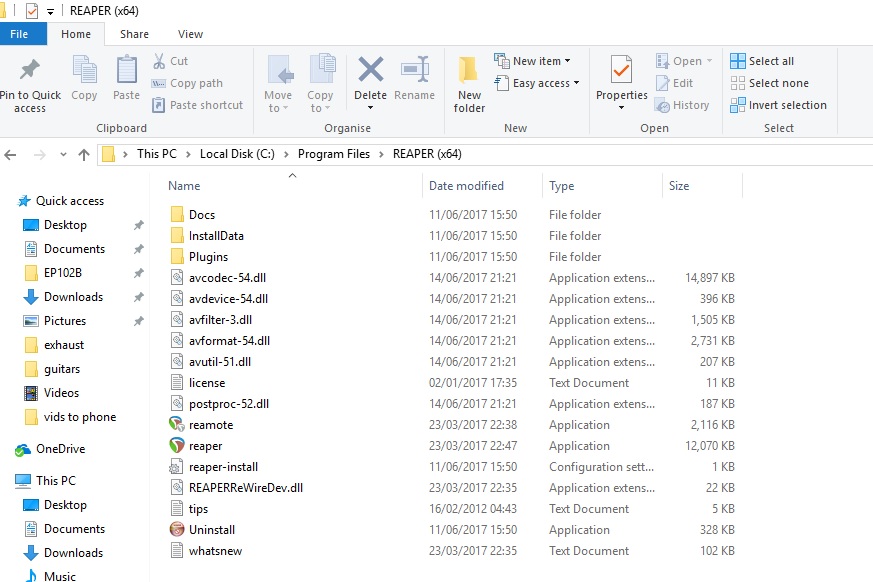Screen dimensions: 873x582
Task: Sort files by Date modified column header
Action: click(x=466, y=186)
